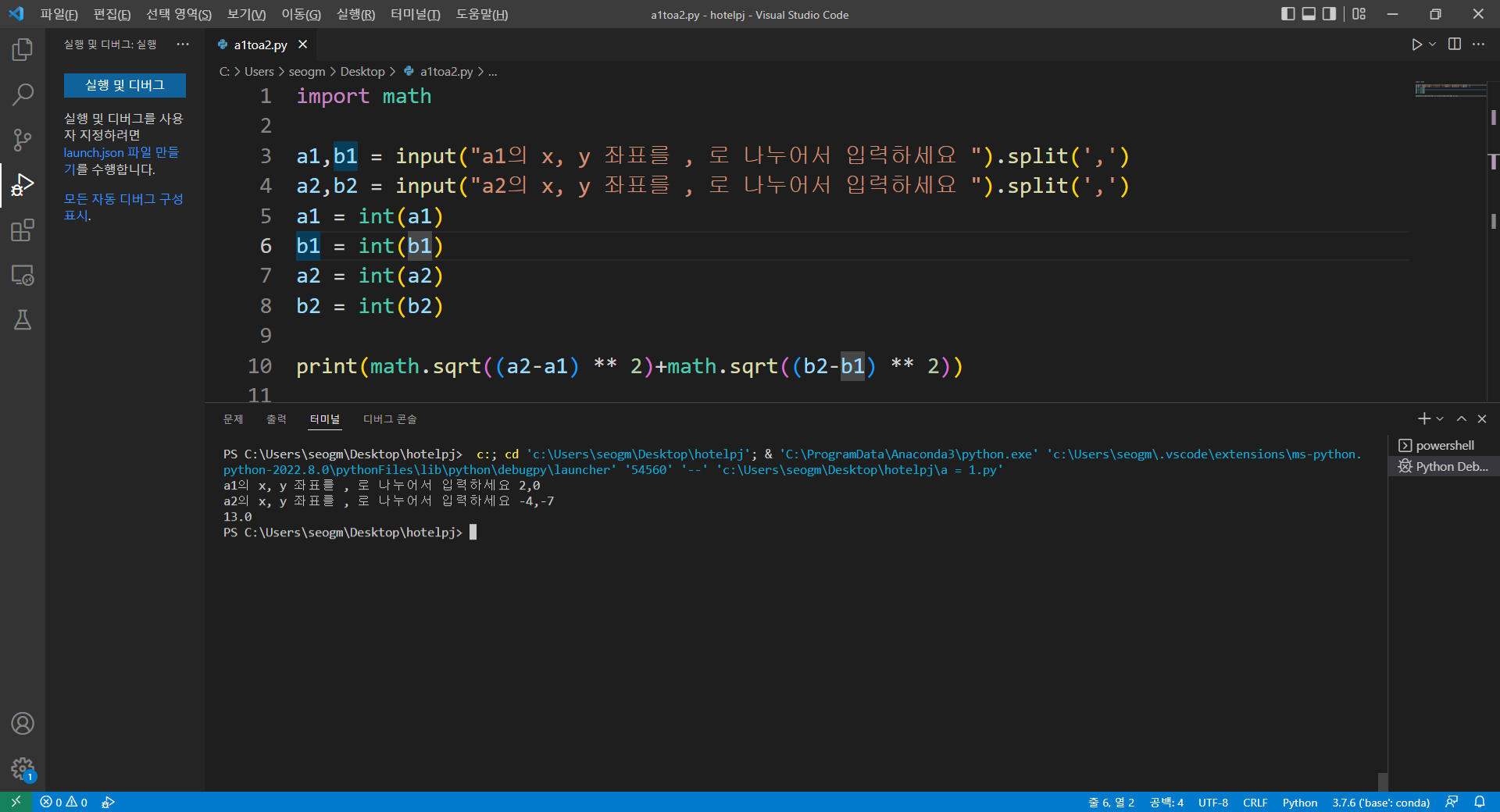The height and width of the screenshot is (812, 1500).
Task: Close the a1toa2.py editor tab
Action: point(303,45)
